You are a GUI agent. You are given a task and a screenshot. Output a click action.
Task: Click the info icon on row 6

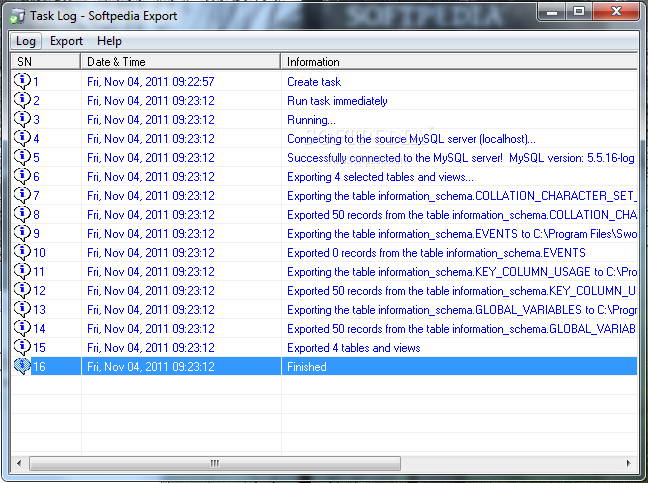tap(22, 176)
